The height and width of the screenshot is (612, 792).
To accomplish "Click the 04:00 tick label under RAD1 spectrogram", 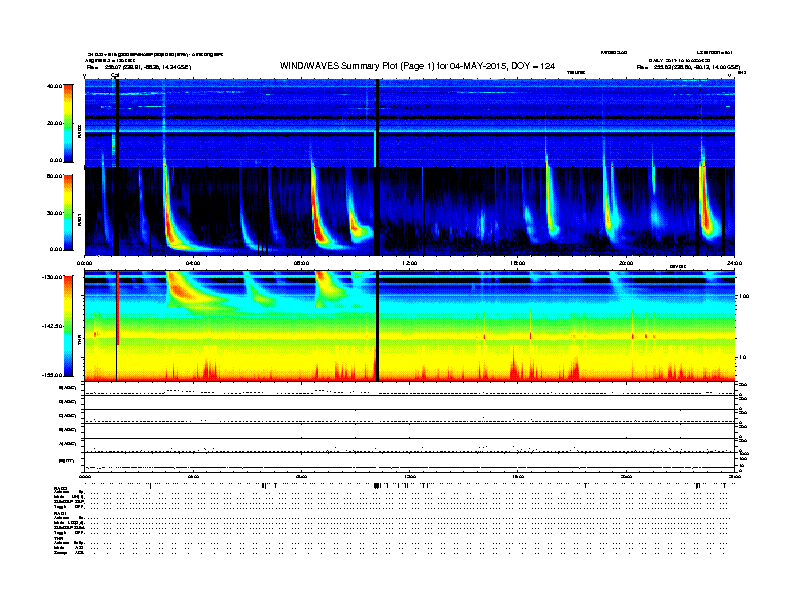I will click(x=193, y=263).
